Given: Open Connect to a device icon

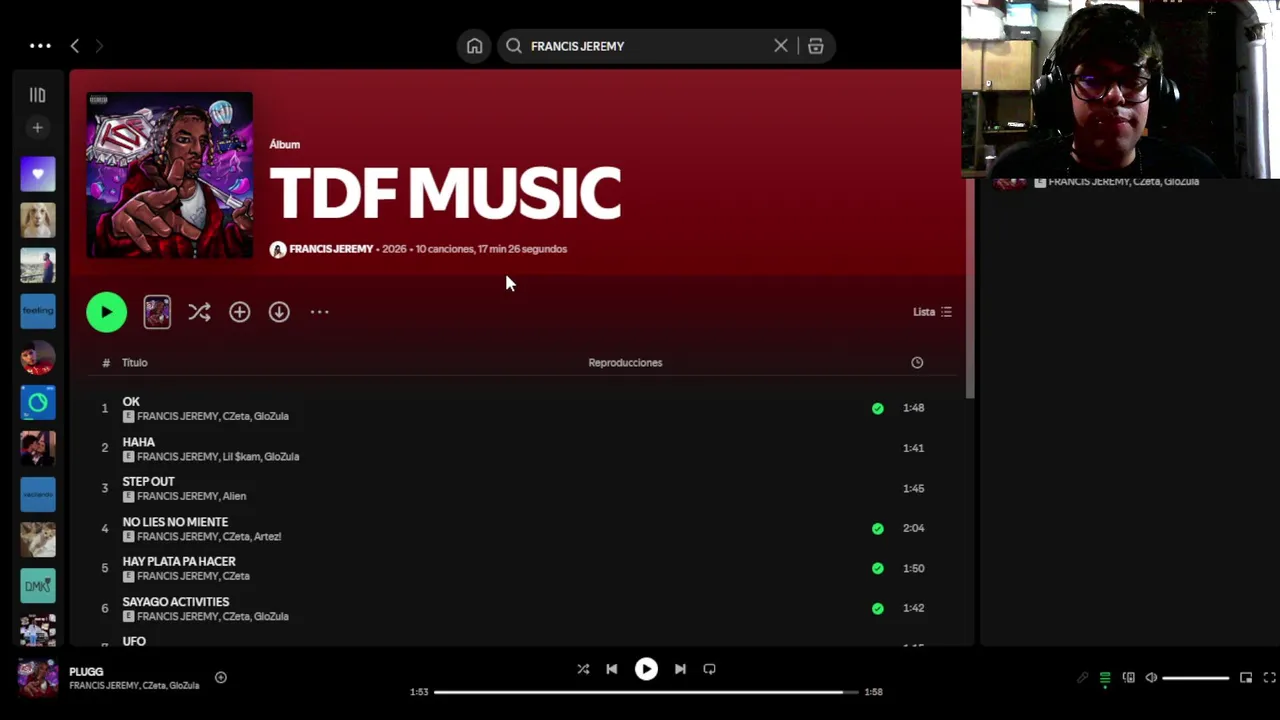Looking at the screenshot, I should 1129,678.
